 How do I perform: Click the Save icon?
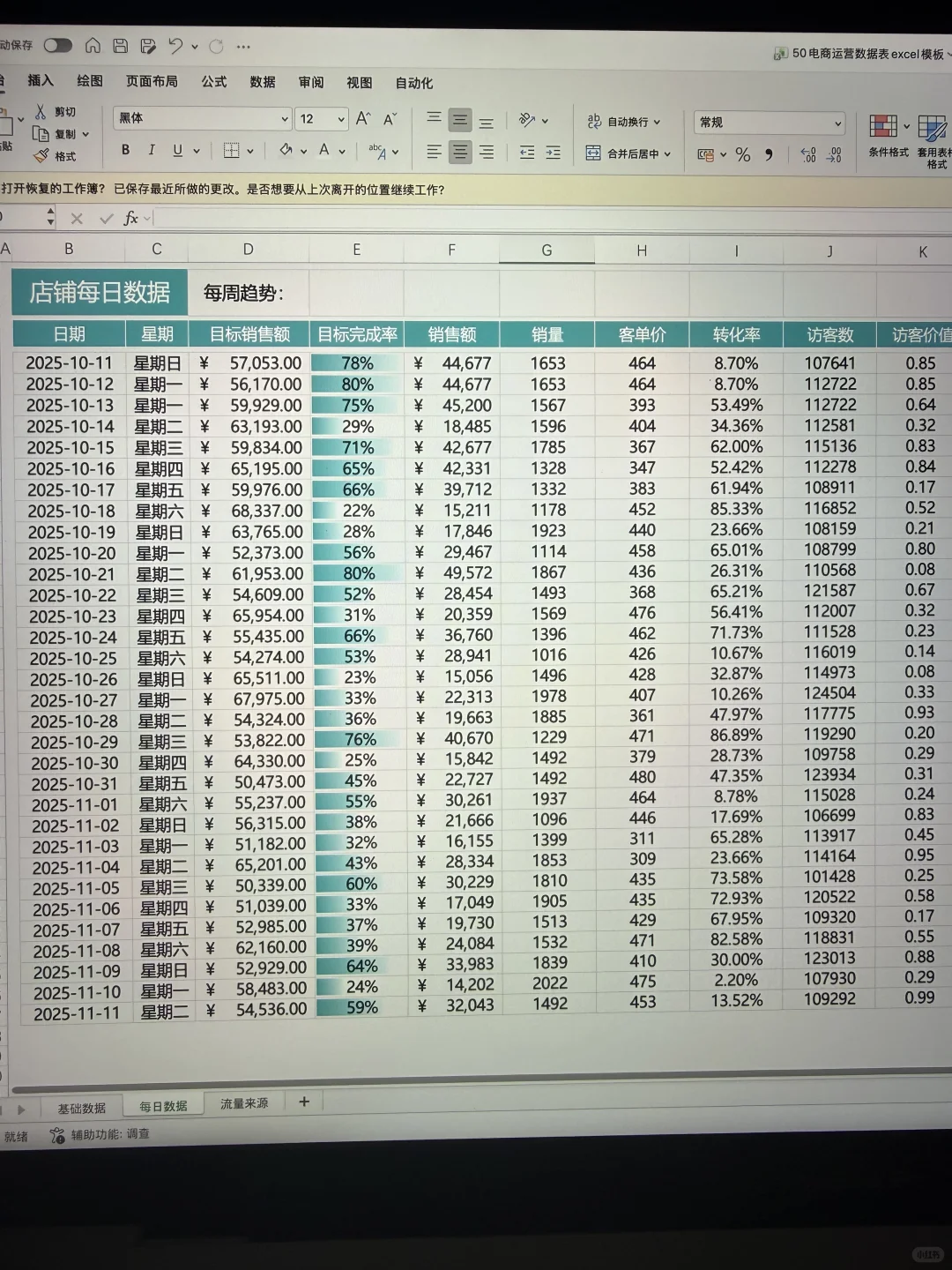click(x=121, y=46)
